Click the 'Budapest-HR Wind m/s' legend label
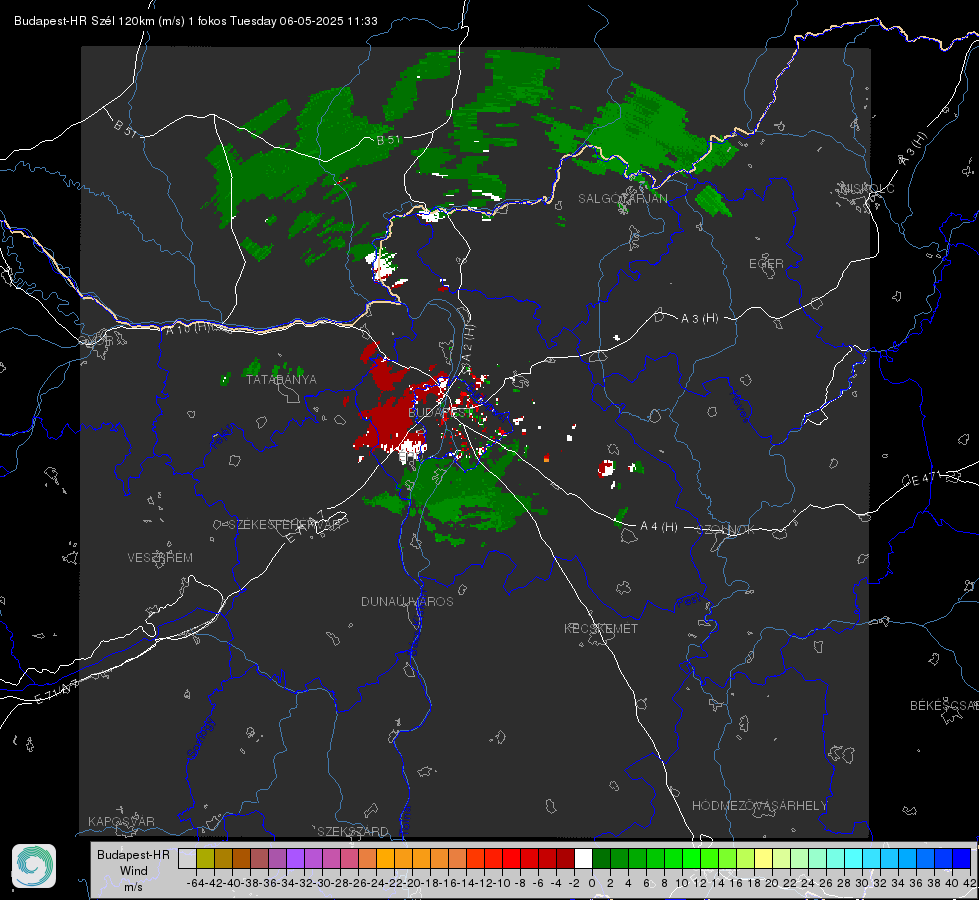 pyautogui.click(x=134, y=871)
